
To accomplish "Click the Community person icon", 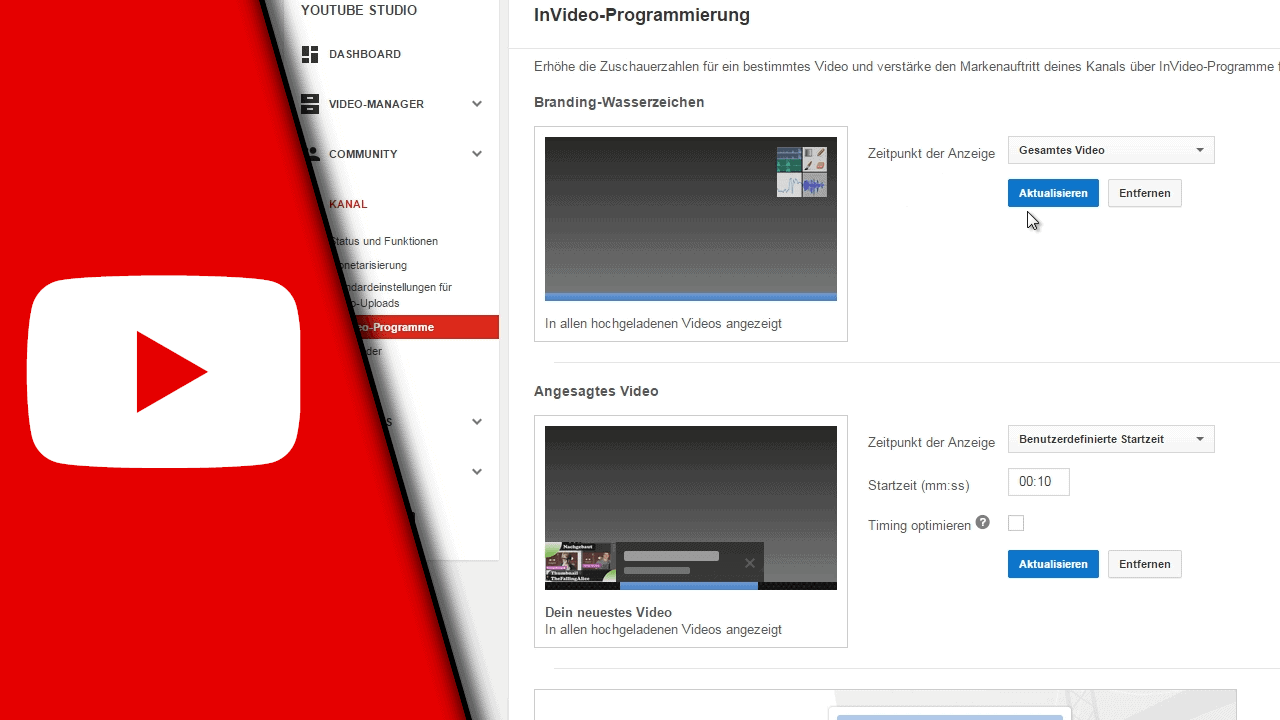I will pyautogui.click(x=313, y=154).
